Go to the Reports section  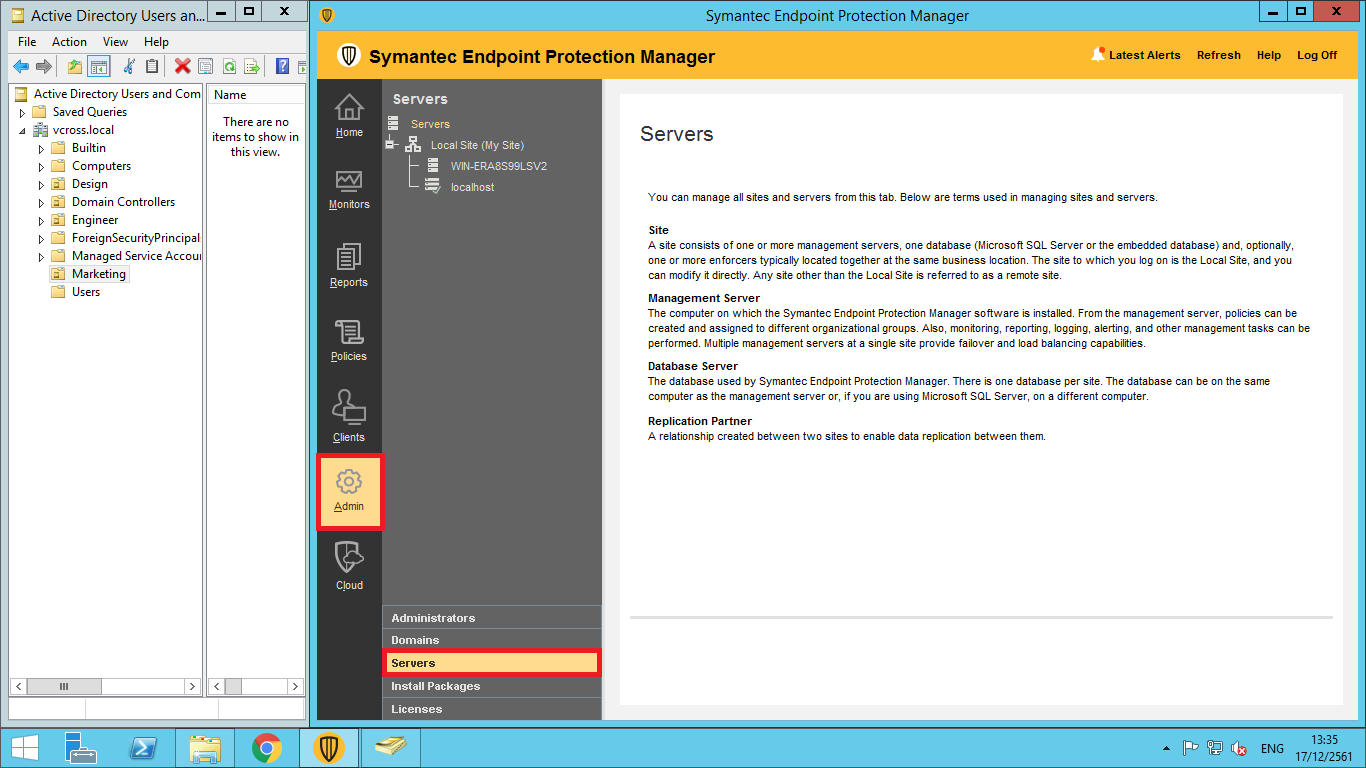(x=349, y=265)
